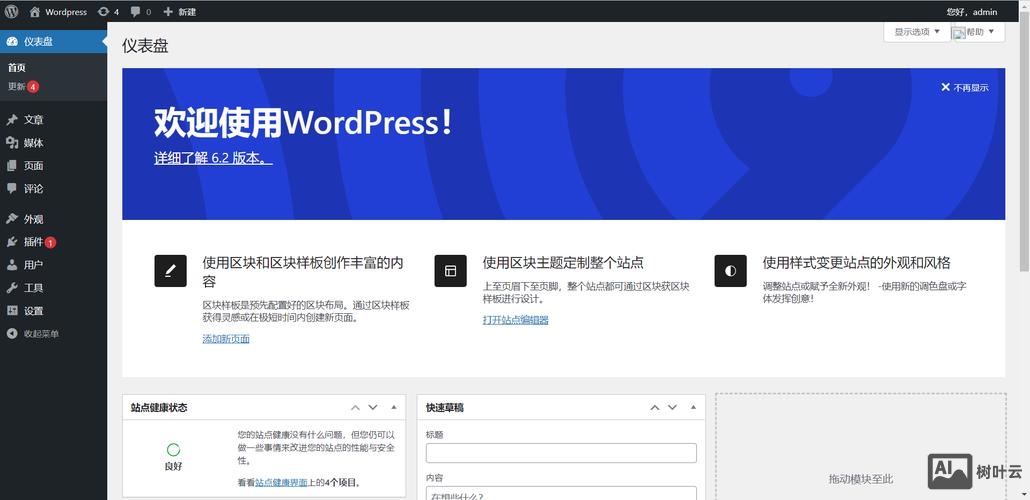This screenshot has width=1030, height=500.
Task: Click the half-circle styles icon
Action: coord(730,271)
